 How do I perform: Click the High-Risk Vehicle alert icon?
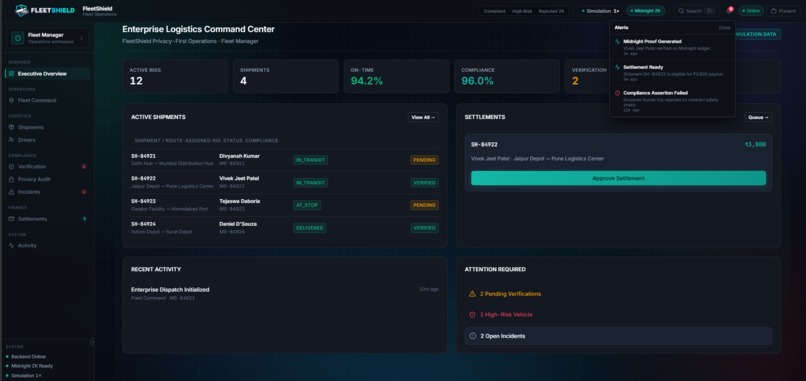pyautogui.click(x=472, y=315)
